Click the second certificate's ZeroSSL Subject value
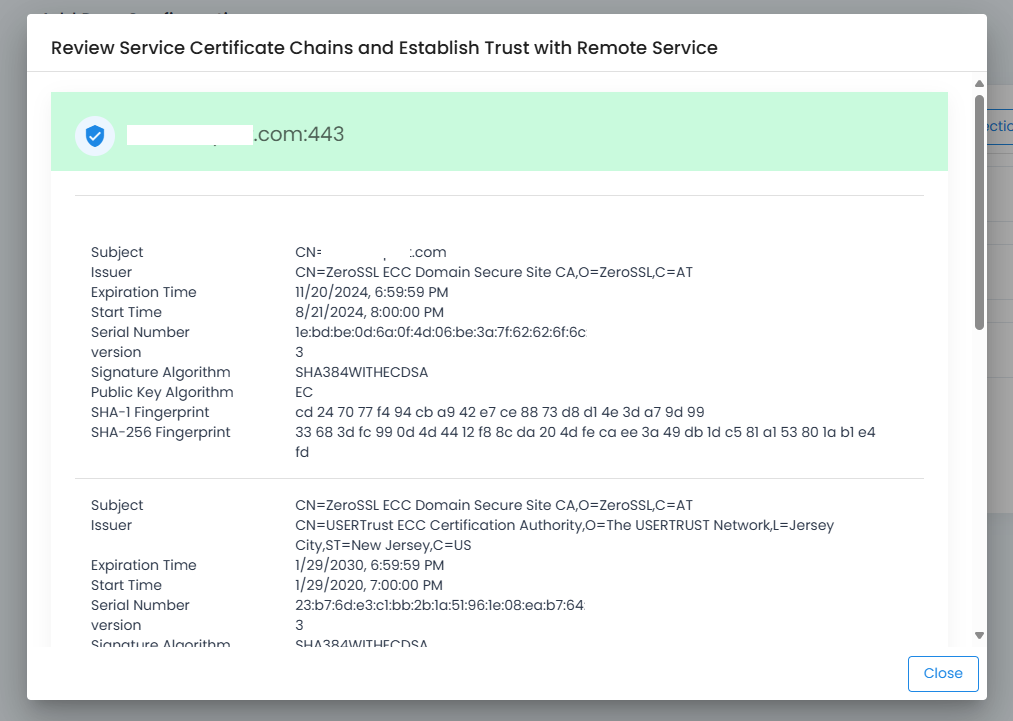The width and height of the screenshot is (1013, 721). pyautogui.click(x=494, y=505)
